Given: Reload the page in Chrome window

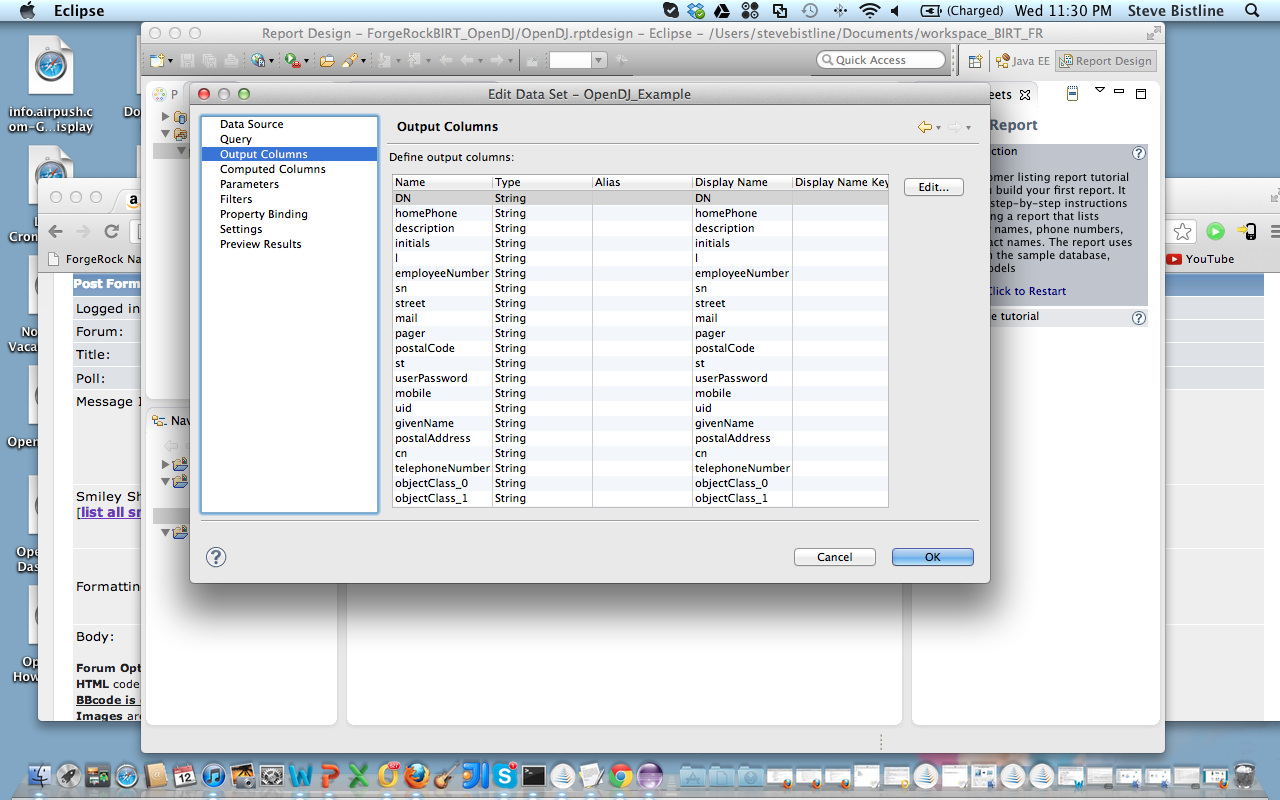Looking at the screenshot, I should click(x=112, y=231).
